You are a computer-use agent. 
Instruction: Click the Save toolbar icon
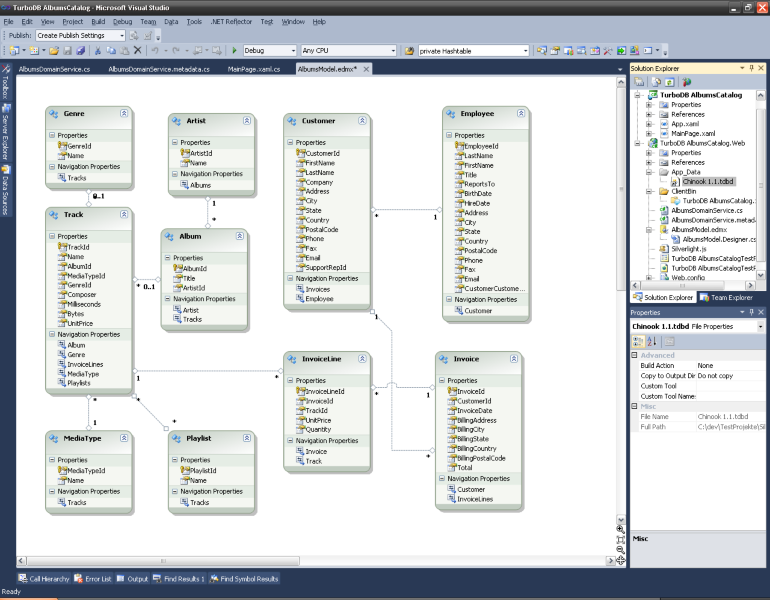click(68, 51)
